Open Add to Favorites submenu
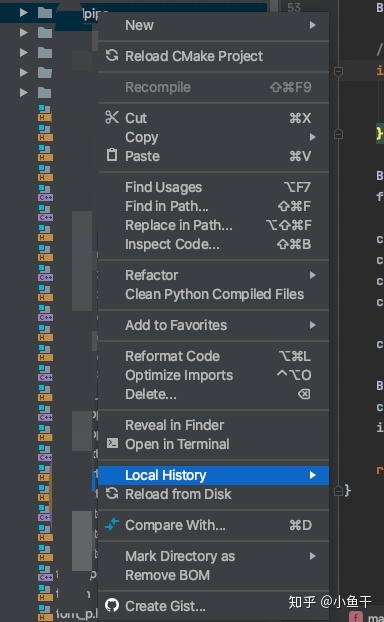384x622 pixels. [213, 325]
